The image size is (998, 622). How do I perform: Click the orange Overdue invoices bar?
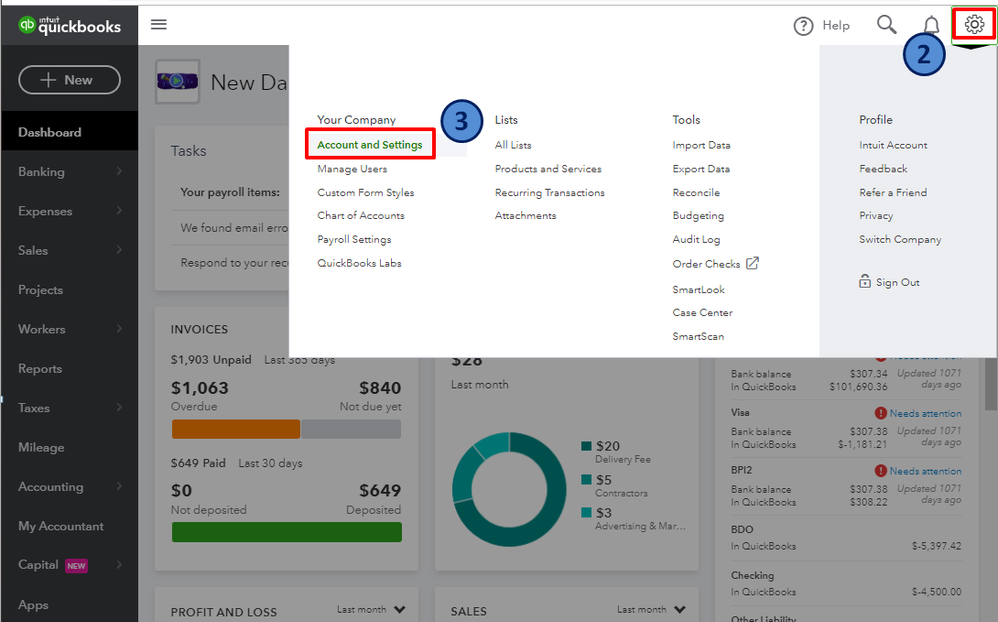click(x=236, y=429)
